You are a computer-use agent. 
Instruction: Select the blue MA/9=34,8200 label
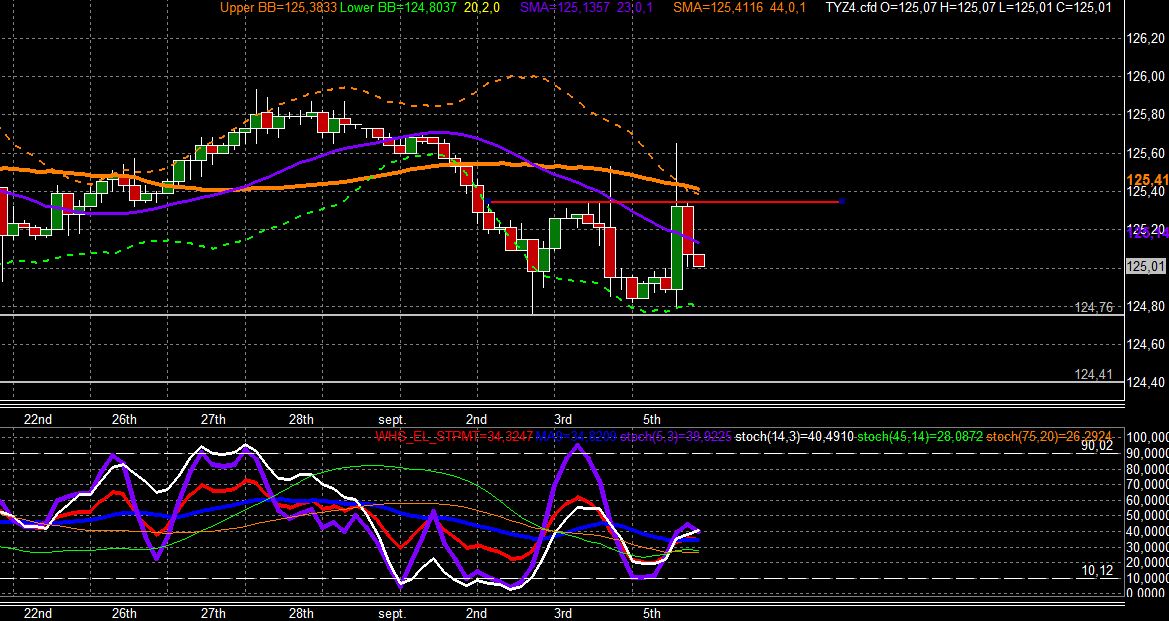coord(576,436)
